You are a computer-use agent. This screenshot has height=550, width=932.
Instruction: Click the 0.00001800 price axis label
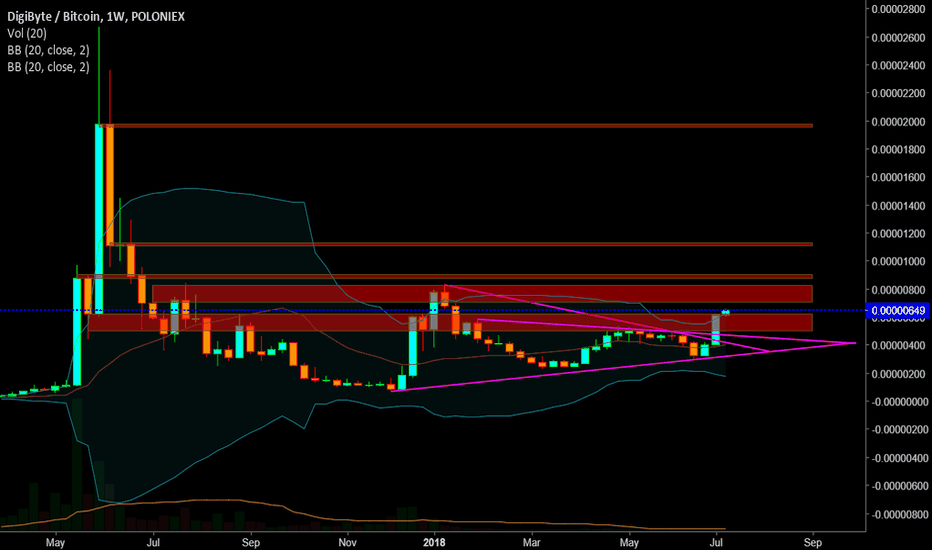pyautogui.click(x=898, y=149)
